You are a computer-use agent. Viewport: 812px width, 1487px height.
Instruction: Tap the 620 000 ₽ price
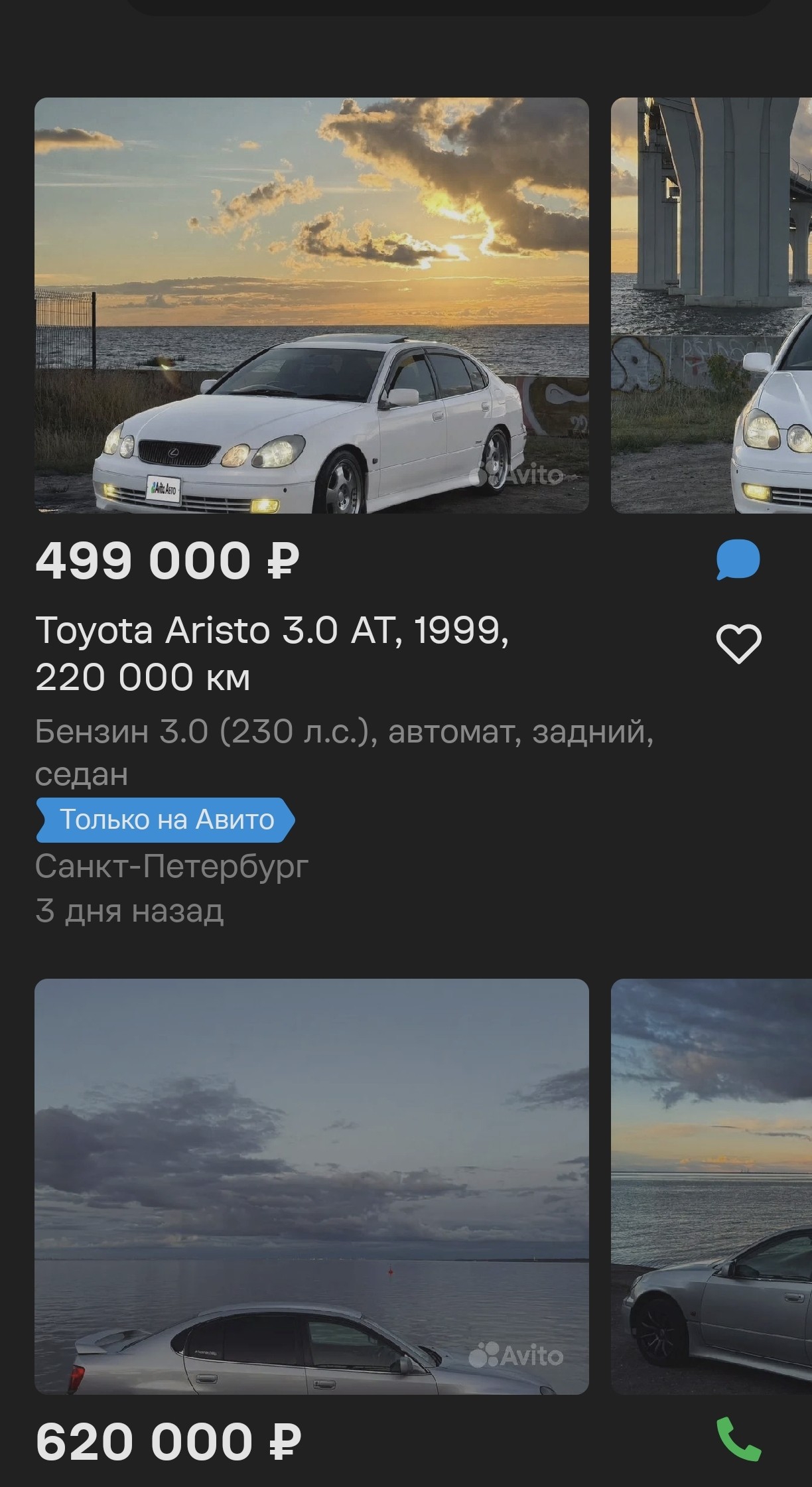point(169,1442)
